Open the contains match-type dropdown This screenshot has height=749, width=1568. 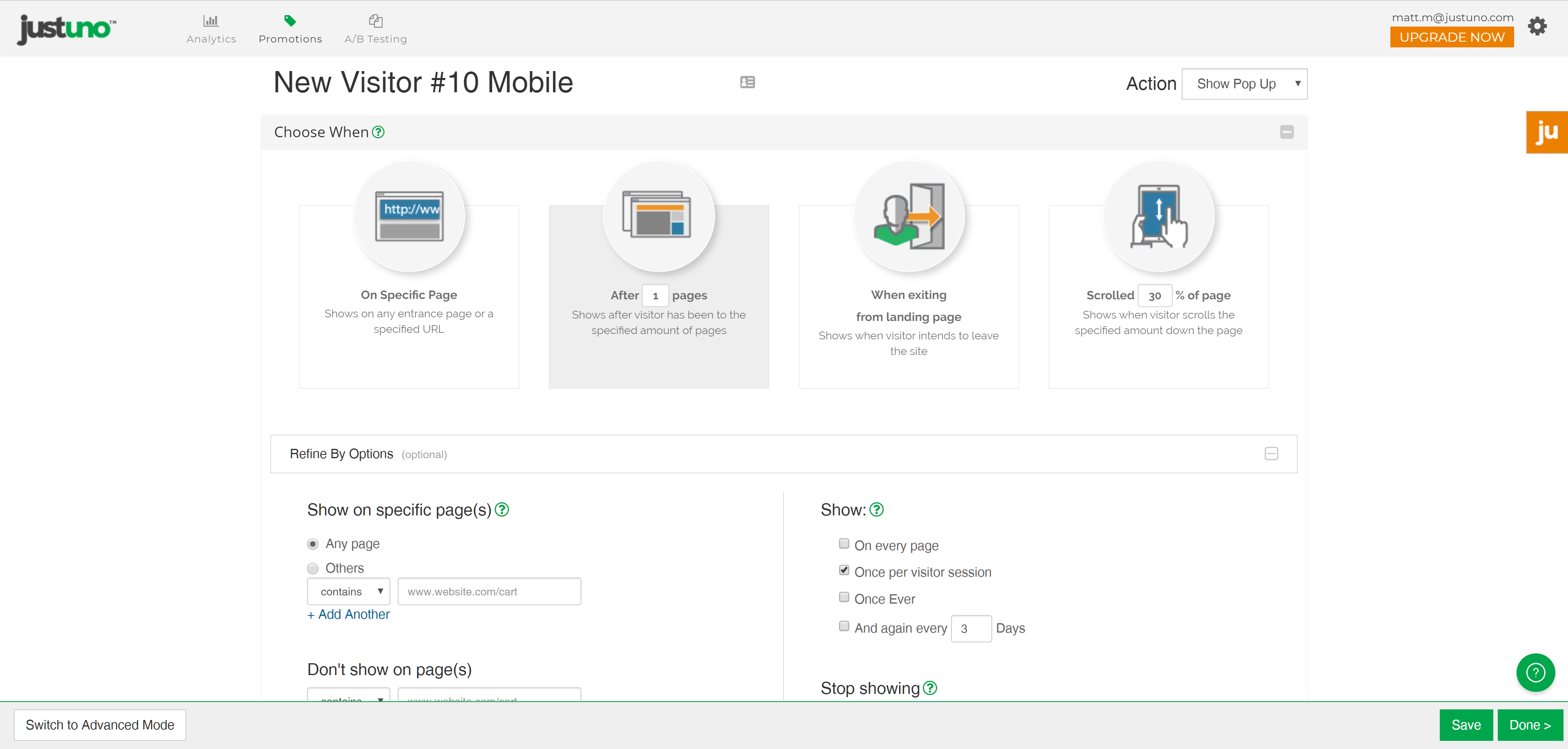349,591
